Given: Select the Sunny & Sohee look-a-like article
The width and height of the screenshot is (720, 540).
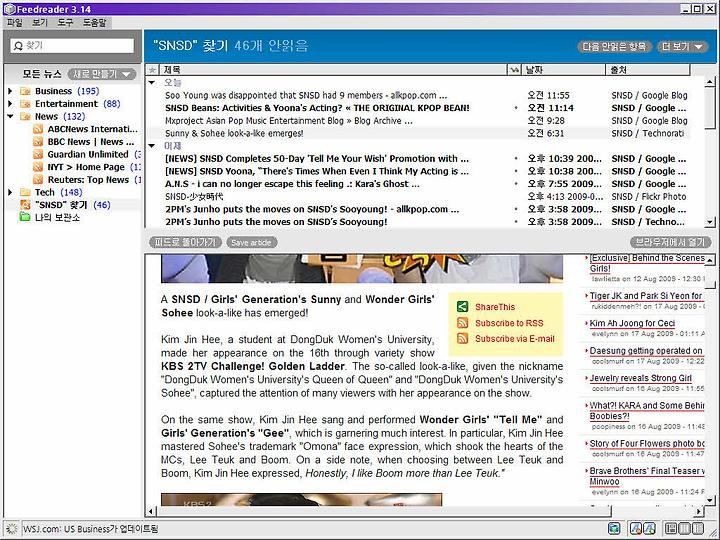Looking at the screenshot, I should (417, 134).
